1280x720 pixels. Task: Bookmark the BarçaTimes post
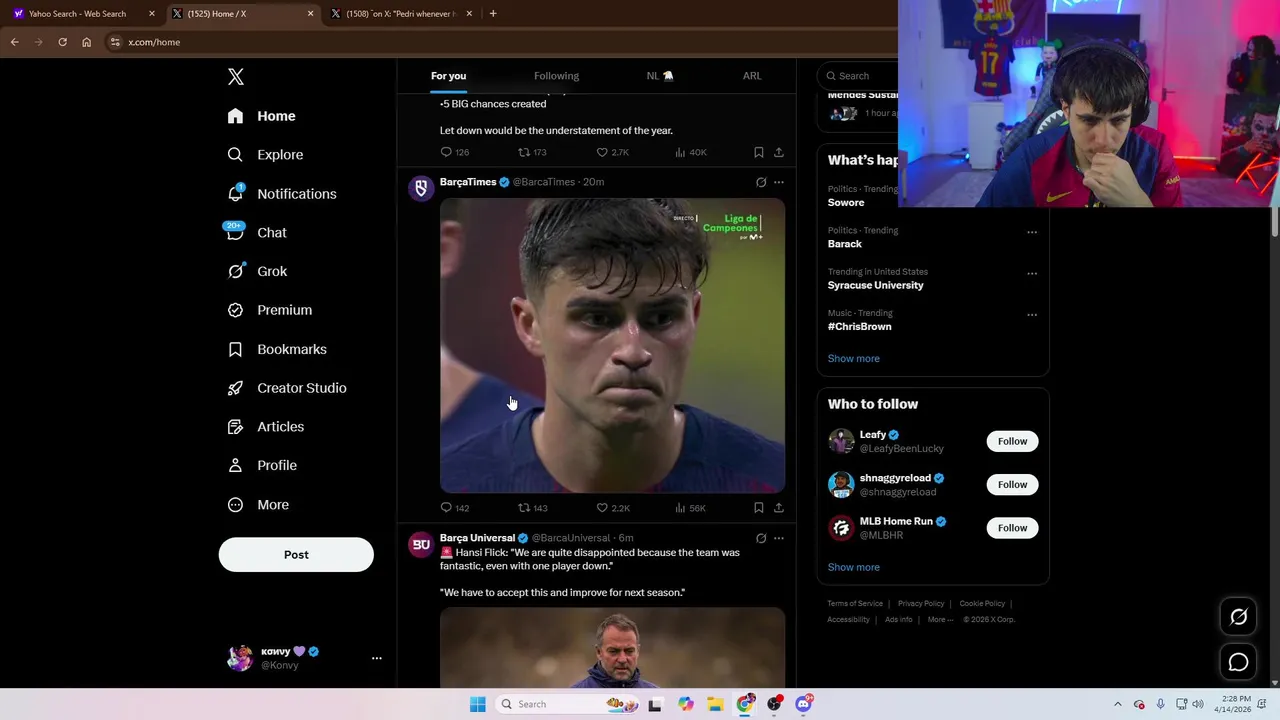coord(759,508)
